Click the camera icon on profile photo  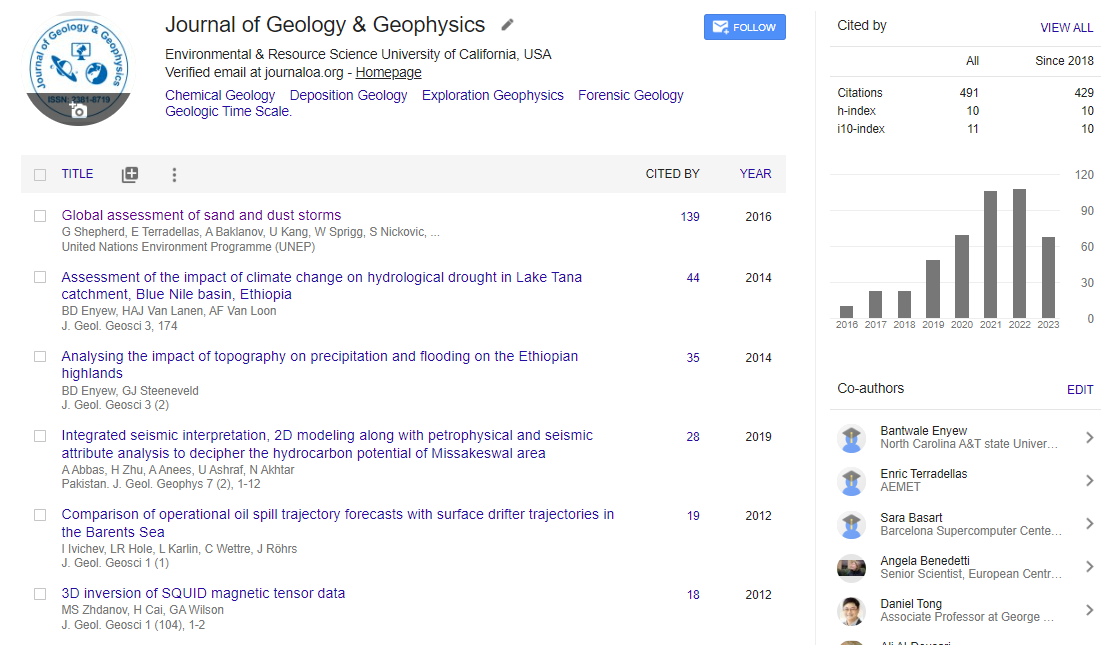(78, 110)
